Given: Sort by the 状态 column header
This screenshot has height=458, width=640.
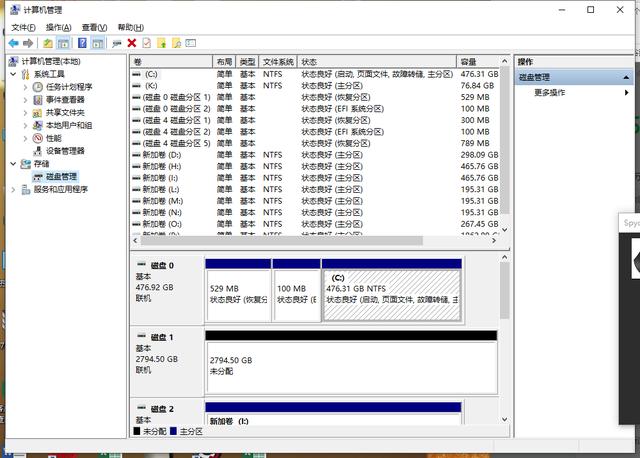Looking at the screenshot, I should tap(376, 62).
